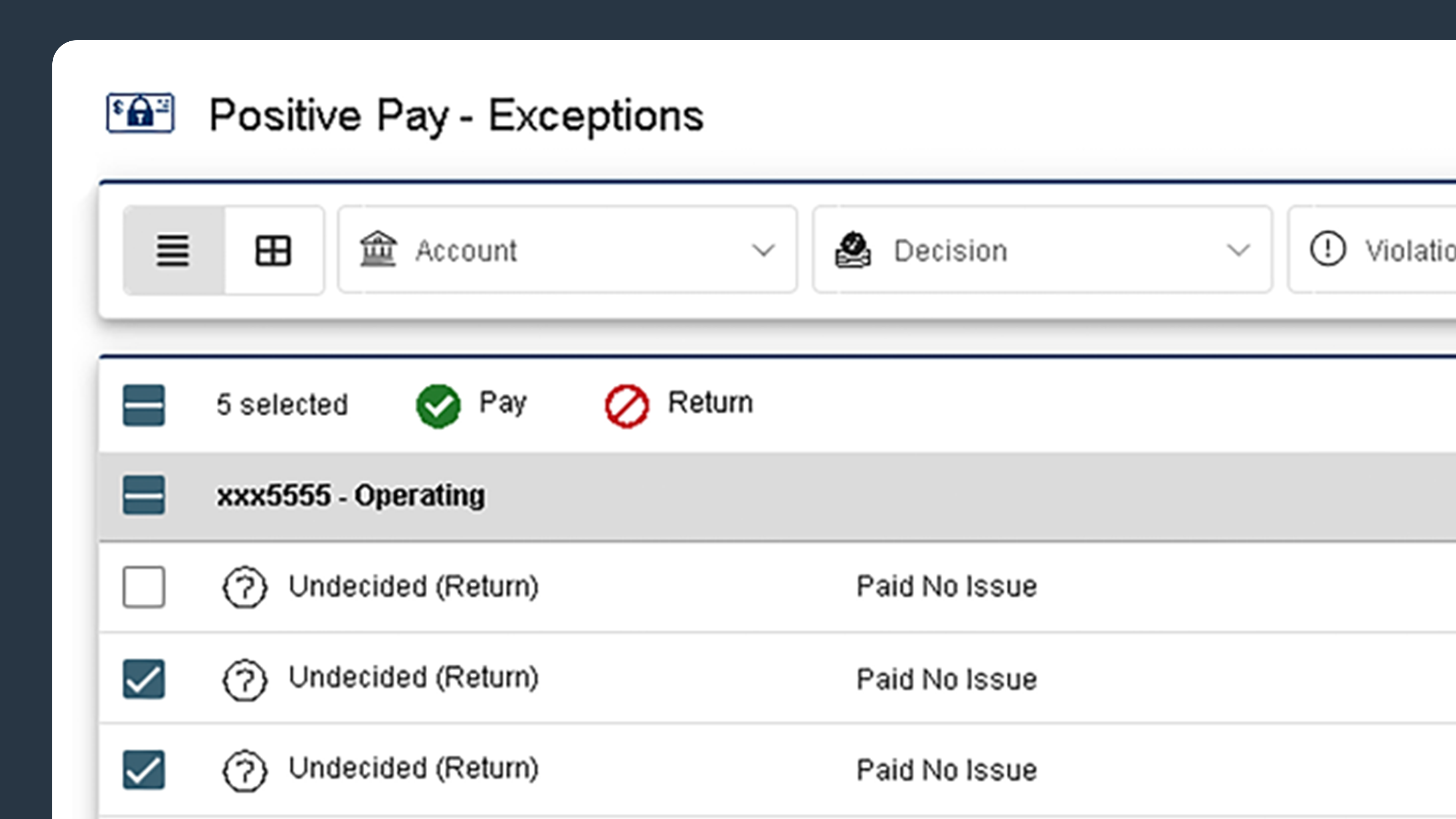Image resolution: width=1456 pixels, height=819 pixels.
Task: Uncheck the first checked Undecided (Return) row
Action: coord(144,679)
